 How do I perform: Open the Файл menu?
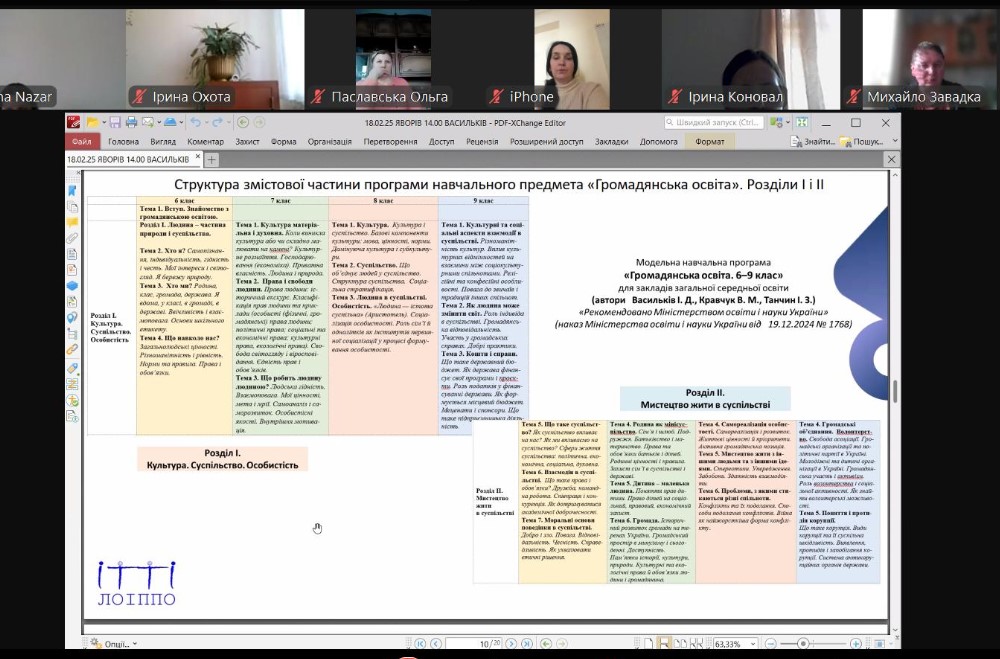[81, 142]
